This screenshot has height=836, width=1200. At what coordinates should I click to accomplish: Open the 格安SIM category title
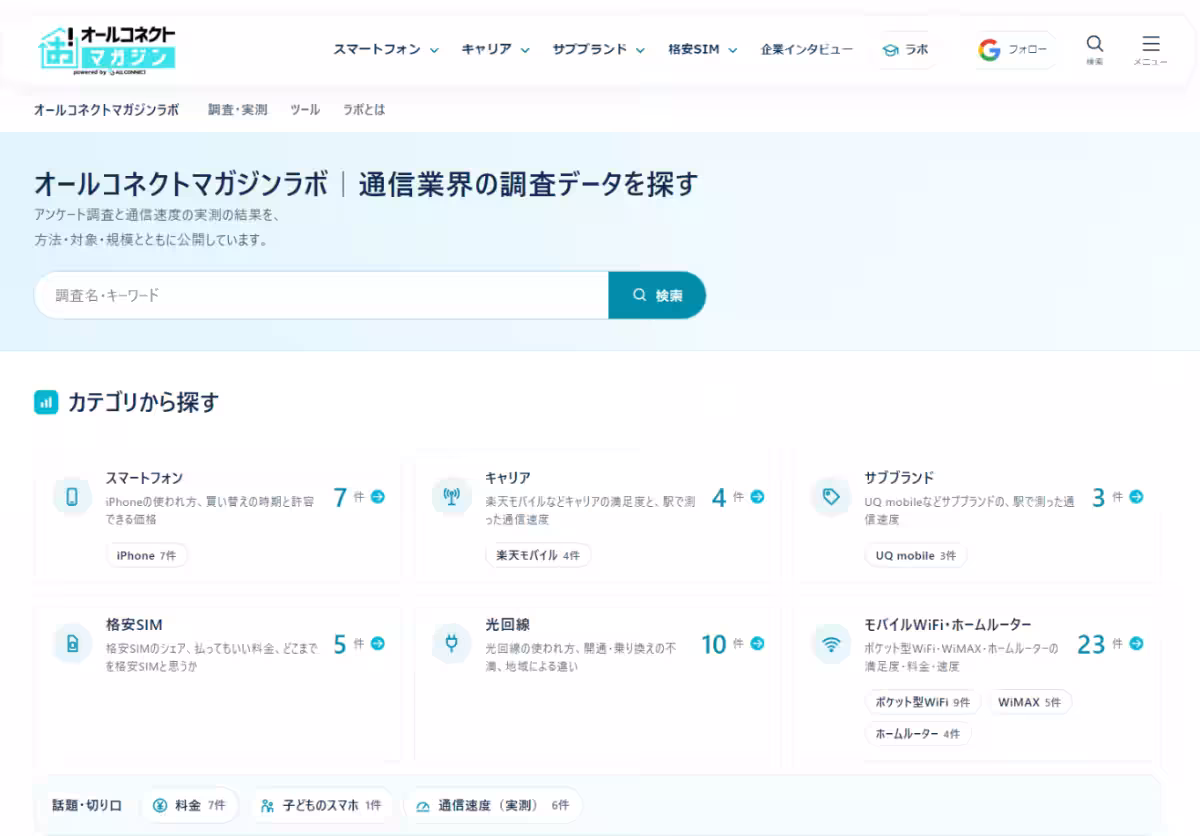[x=134, y=625]
